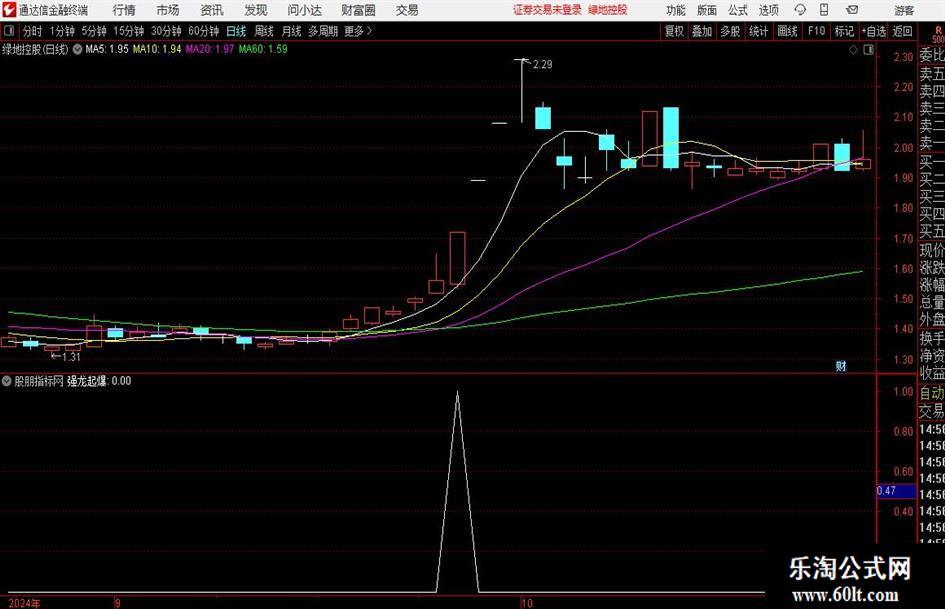
Task: Click the month 10 marker on time axis
Action: click(527, 603)
